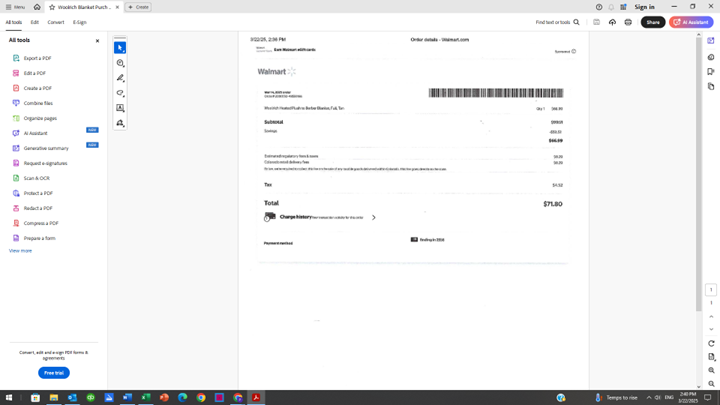This screenshot has width=720, height=405.
Task: Open the text box add tool
Action: click(x=120, y=108)
